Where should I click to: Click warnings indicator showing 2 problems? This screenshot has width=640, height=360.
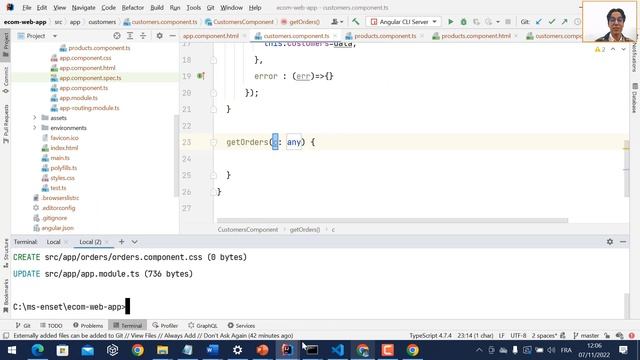tap(600, 49)
